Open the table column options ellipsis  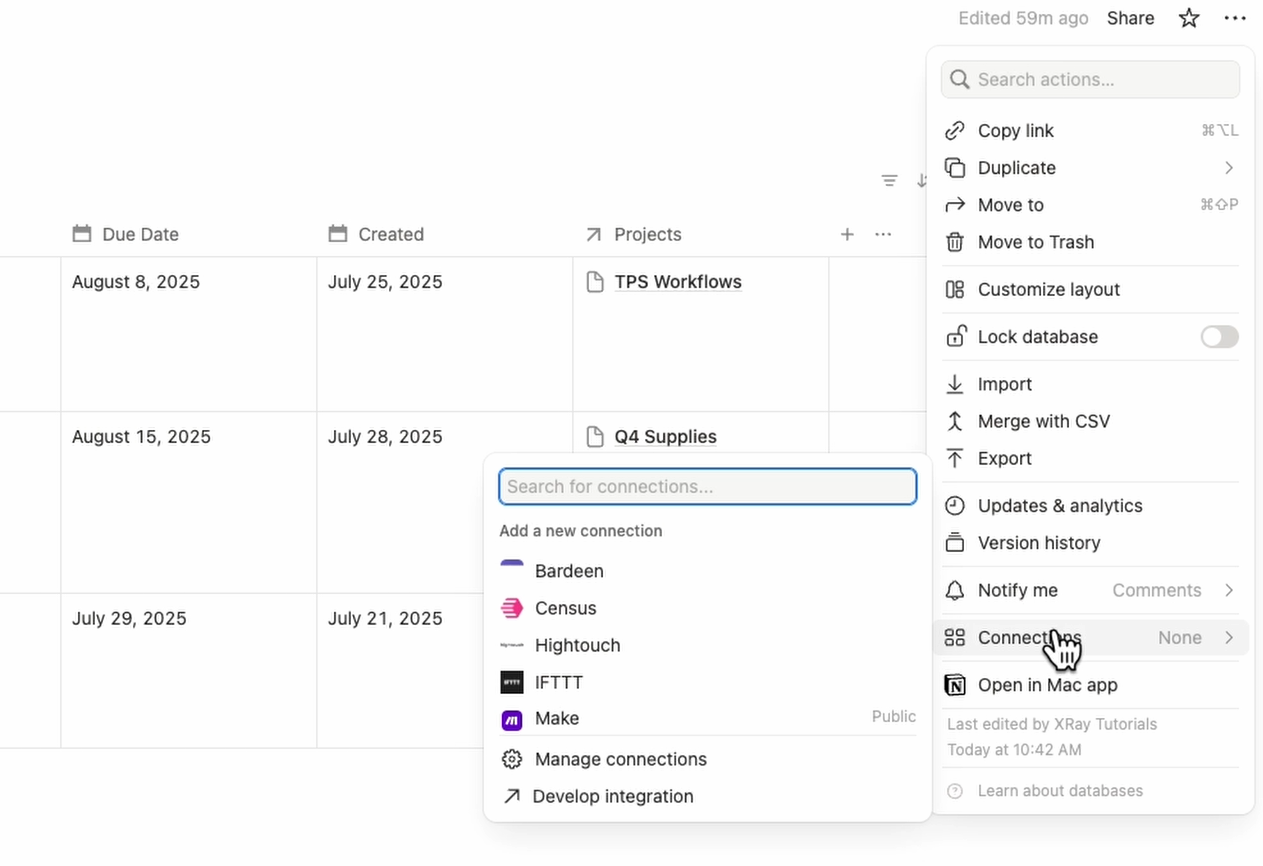(883, 234)
